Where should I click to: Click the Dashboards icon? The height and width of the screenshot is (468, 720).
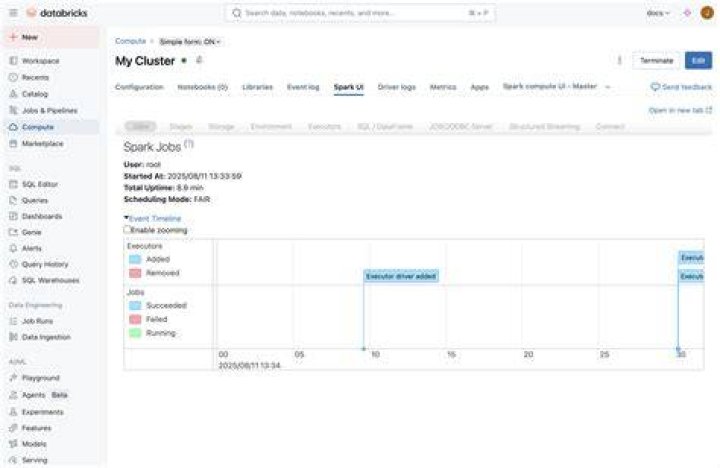click(x=13, y=216)
